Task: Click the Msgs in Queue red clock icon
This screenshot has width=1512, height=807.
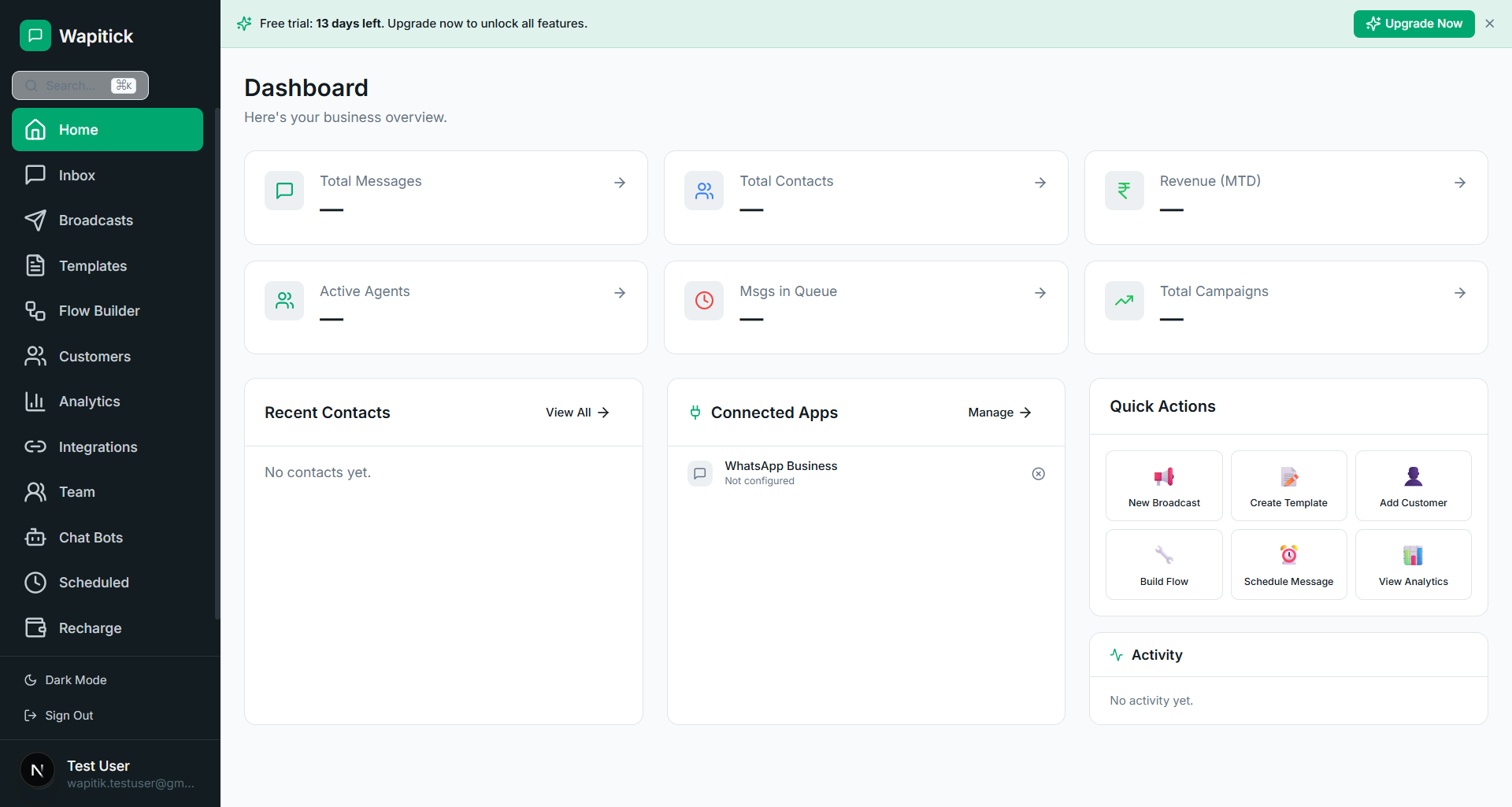Action: [704, 301]
